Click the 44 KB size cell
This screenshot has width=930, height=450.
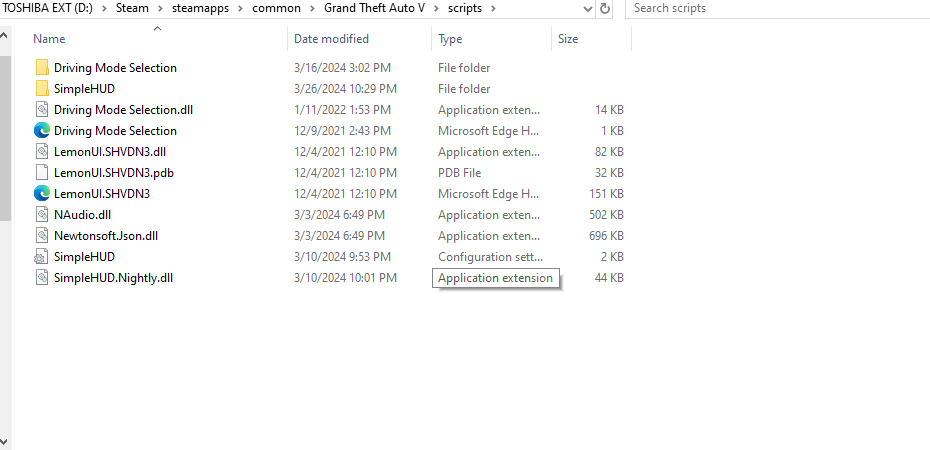point(609,277)
